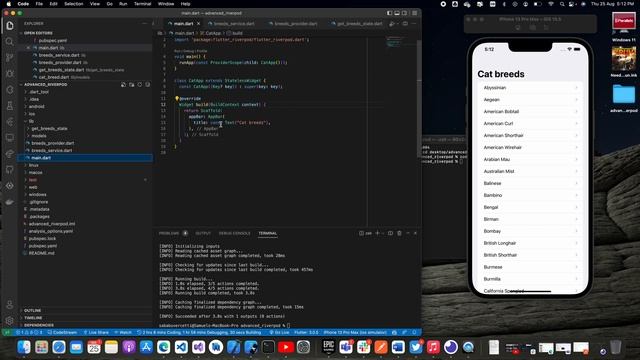Image resolution: width=640 pixels, height=360 pixels.
Task: Open Visual Studio Code from the dock
Action: click(181, 347)
